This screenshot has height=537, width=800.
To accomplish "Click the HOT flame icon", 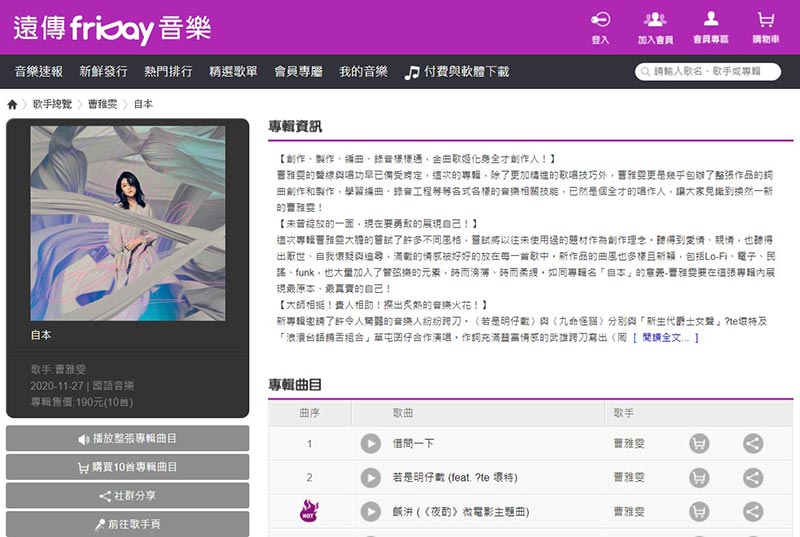I will pos(309,510).
